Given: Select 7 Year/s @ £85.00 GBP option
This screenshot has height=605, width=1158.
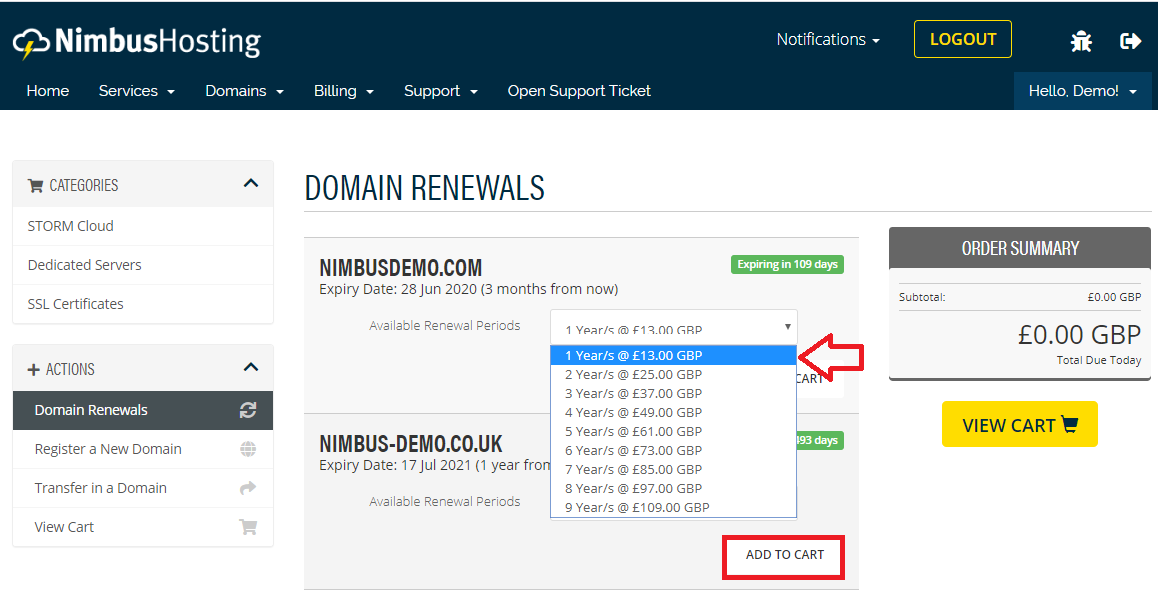Looking at the screenshot, I should coord(674,469).
